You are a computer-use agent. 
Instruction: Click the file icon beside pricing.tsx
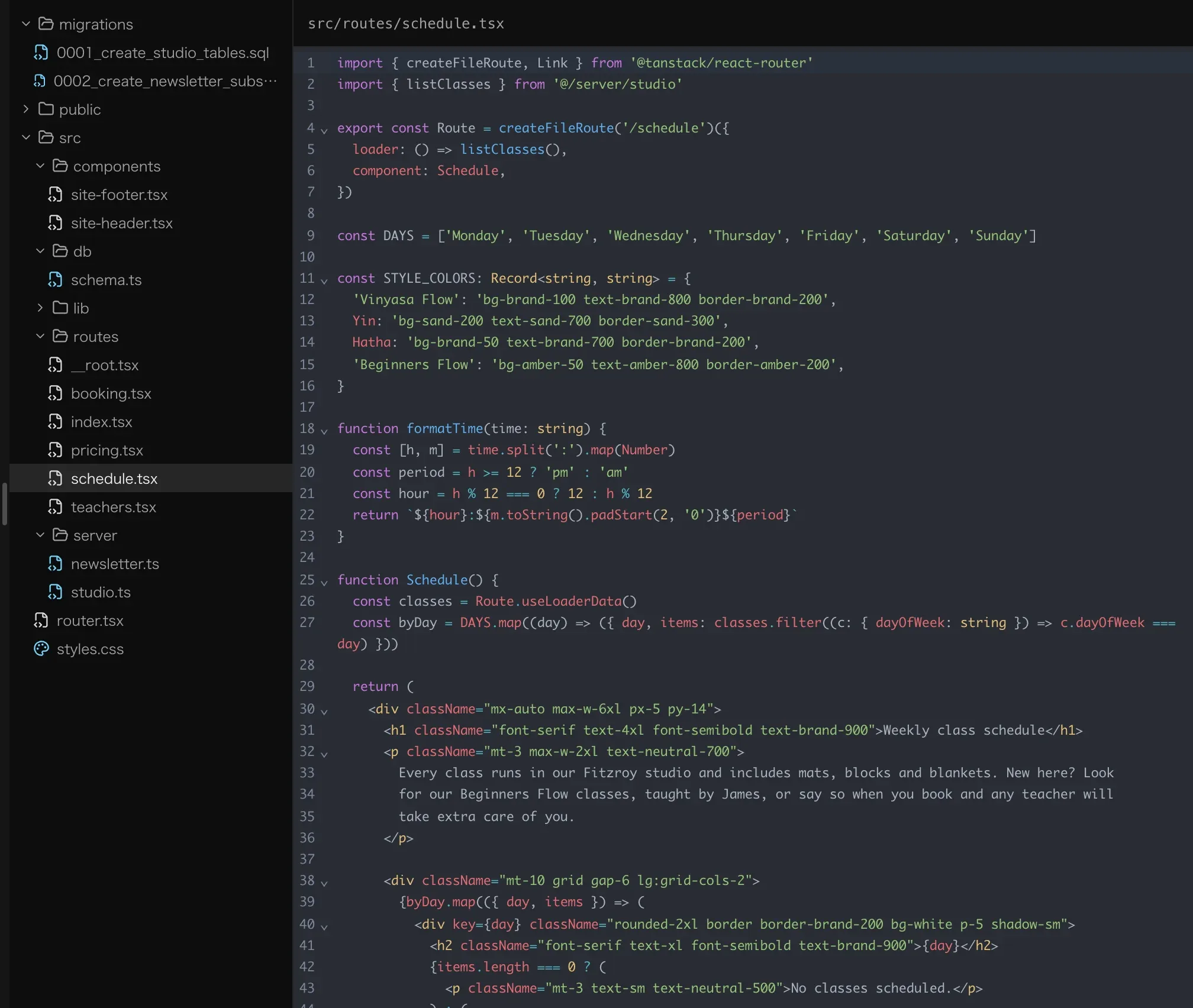55,450
